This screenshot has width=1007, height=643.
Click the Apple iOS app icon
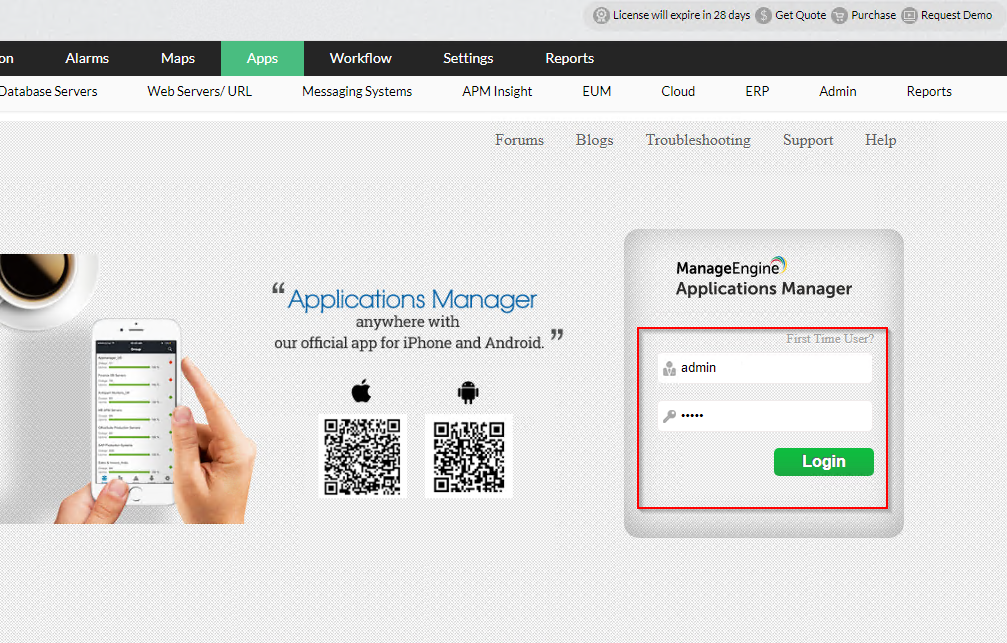pyautogui.click(x=362, y=391)
